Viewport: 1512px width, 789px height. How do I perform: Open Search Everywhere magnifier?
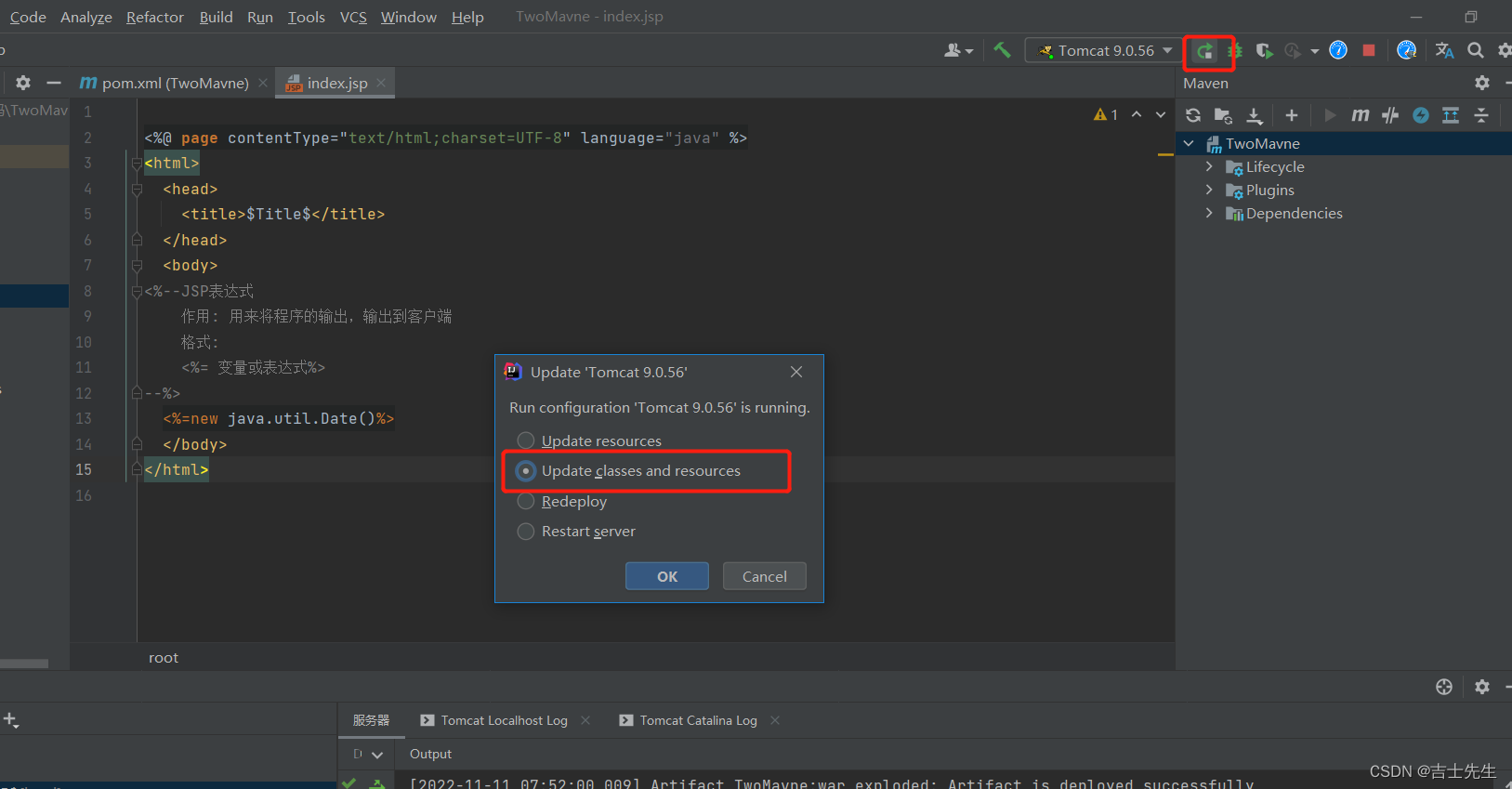point(1475,50)
